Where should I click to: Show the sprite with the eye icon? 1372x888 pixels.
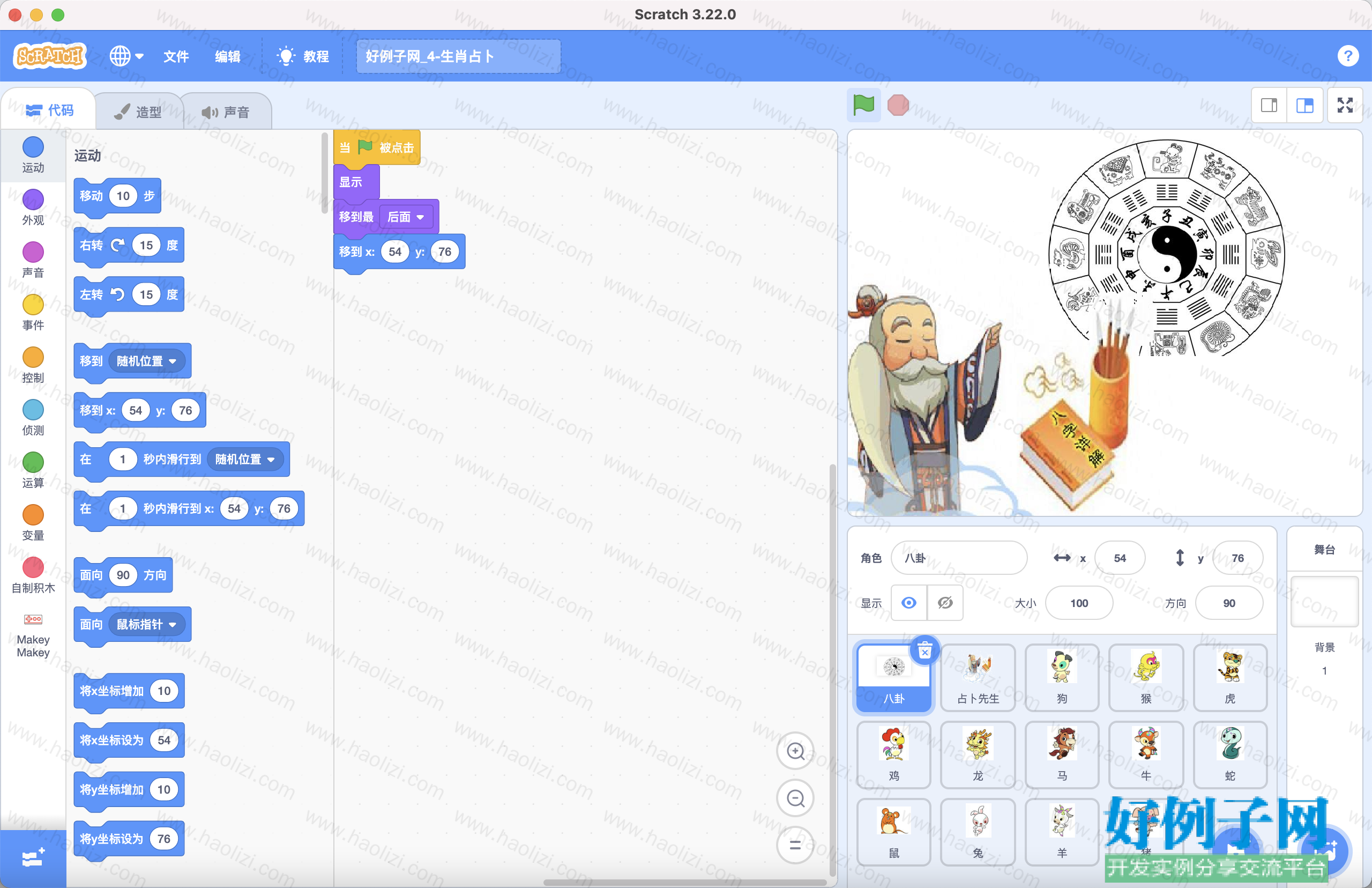(909, 603)
